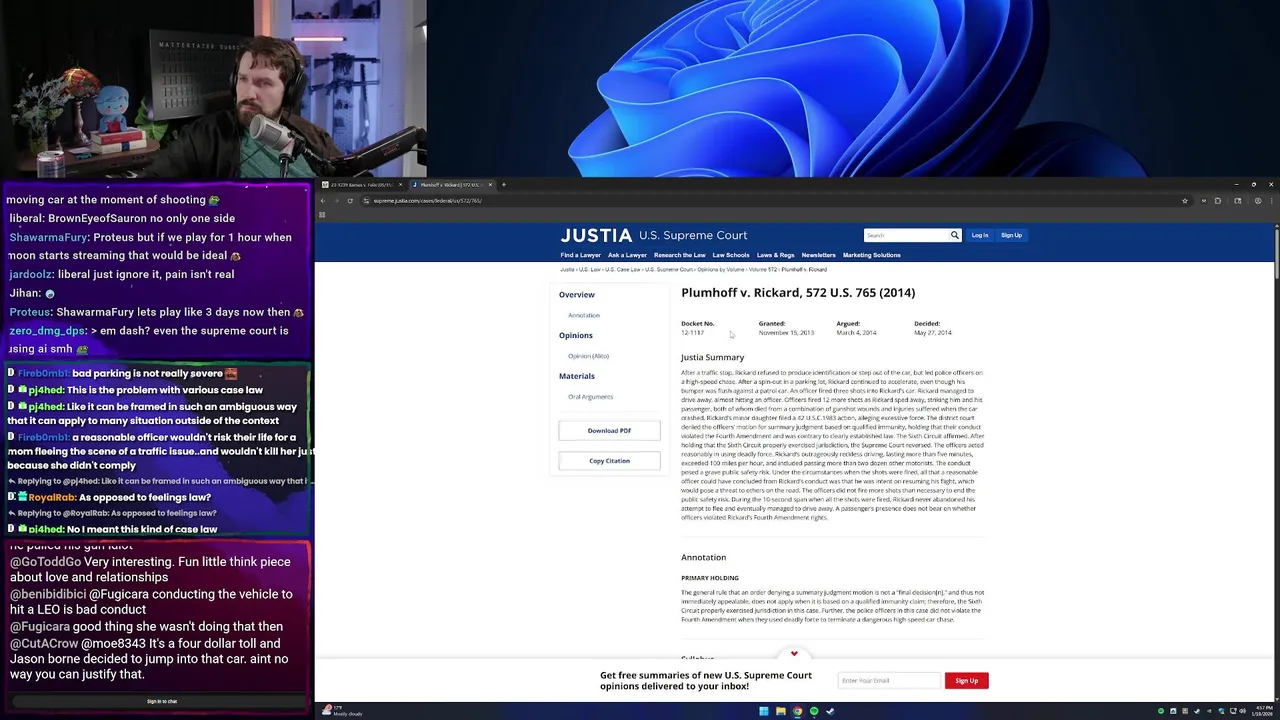Click the U.S. Case Law breadcrumb
The height and width of the screenshot is (720, 1280).
(x=623, y=270)
